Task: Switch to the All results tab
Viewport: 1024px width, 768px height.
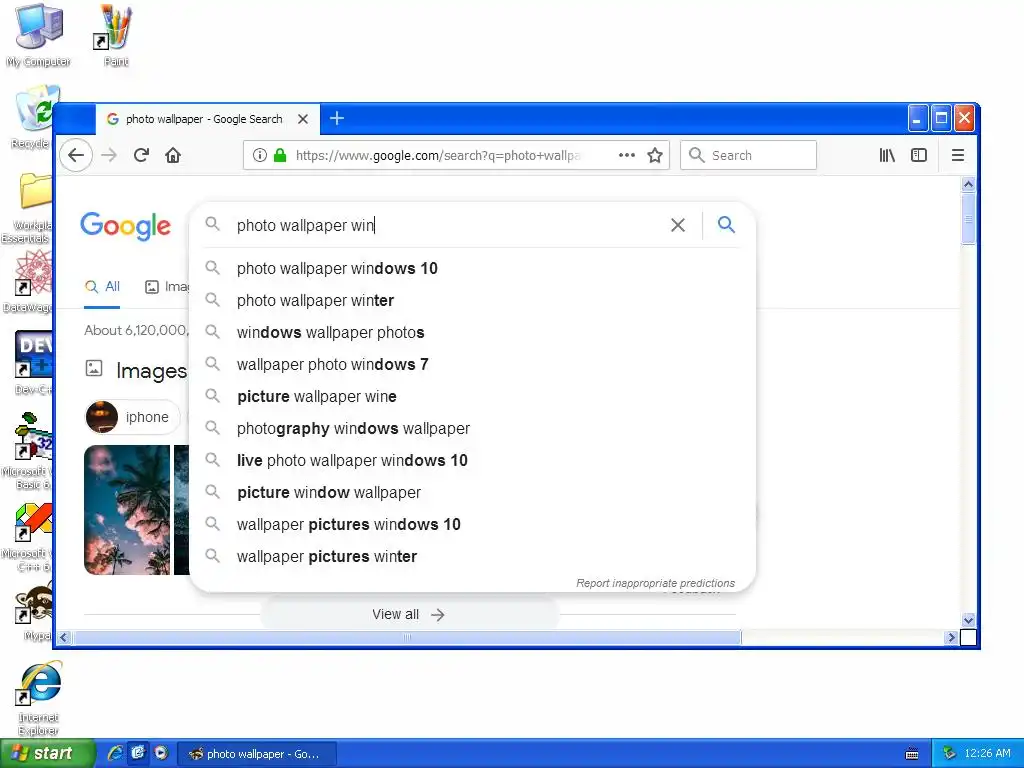Action: [103, 287]
